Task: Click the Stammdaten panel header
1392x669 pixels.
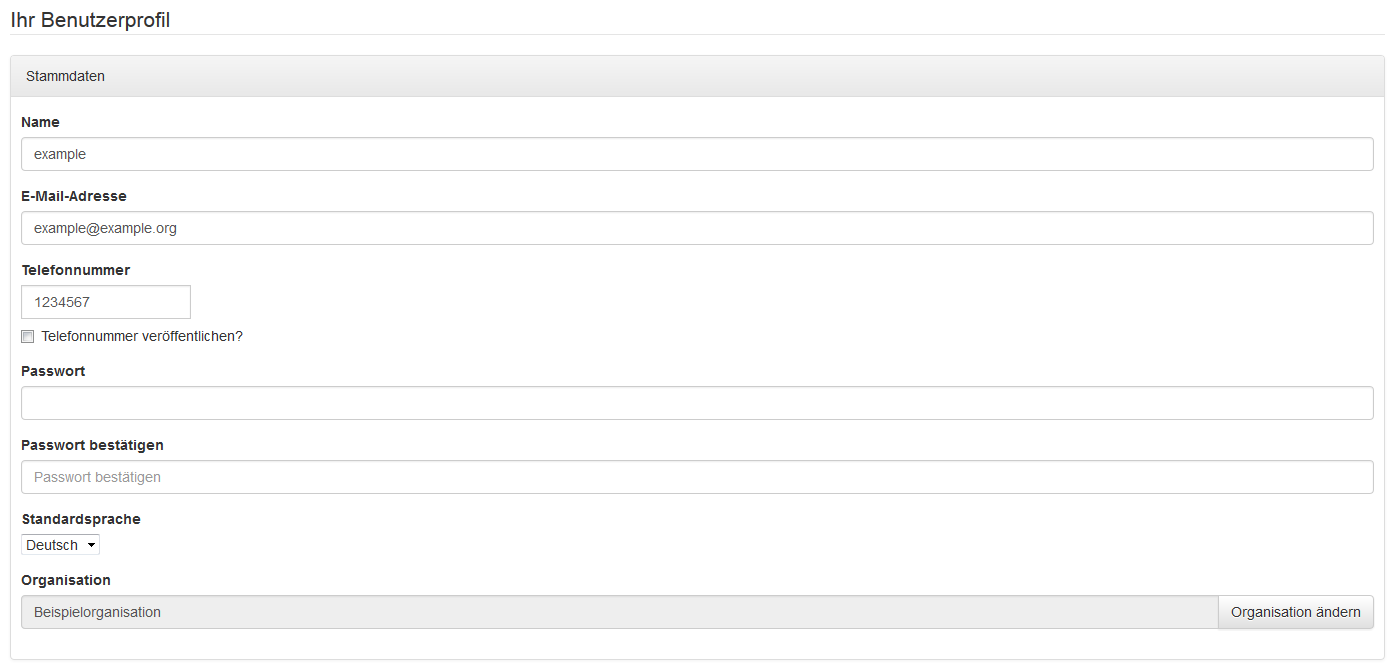Action: coord(66,76)
